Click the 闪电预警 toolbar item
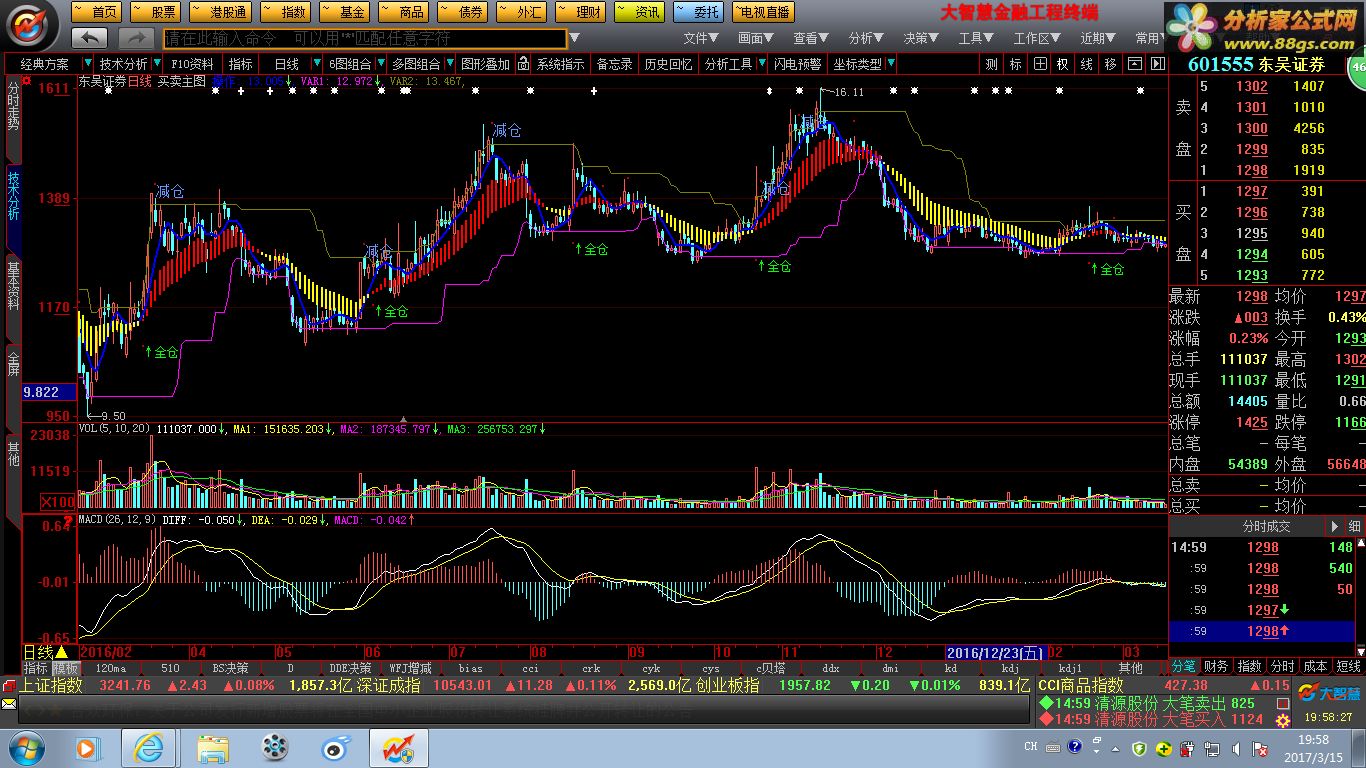This screenshot has height=768, width=1366. 796,63
